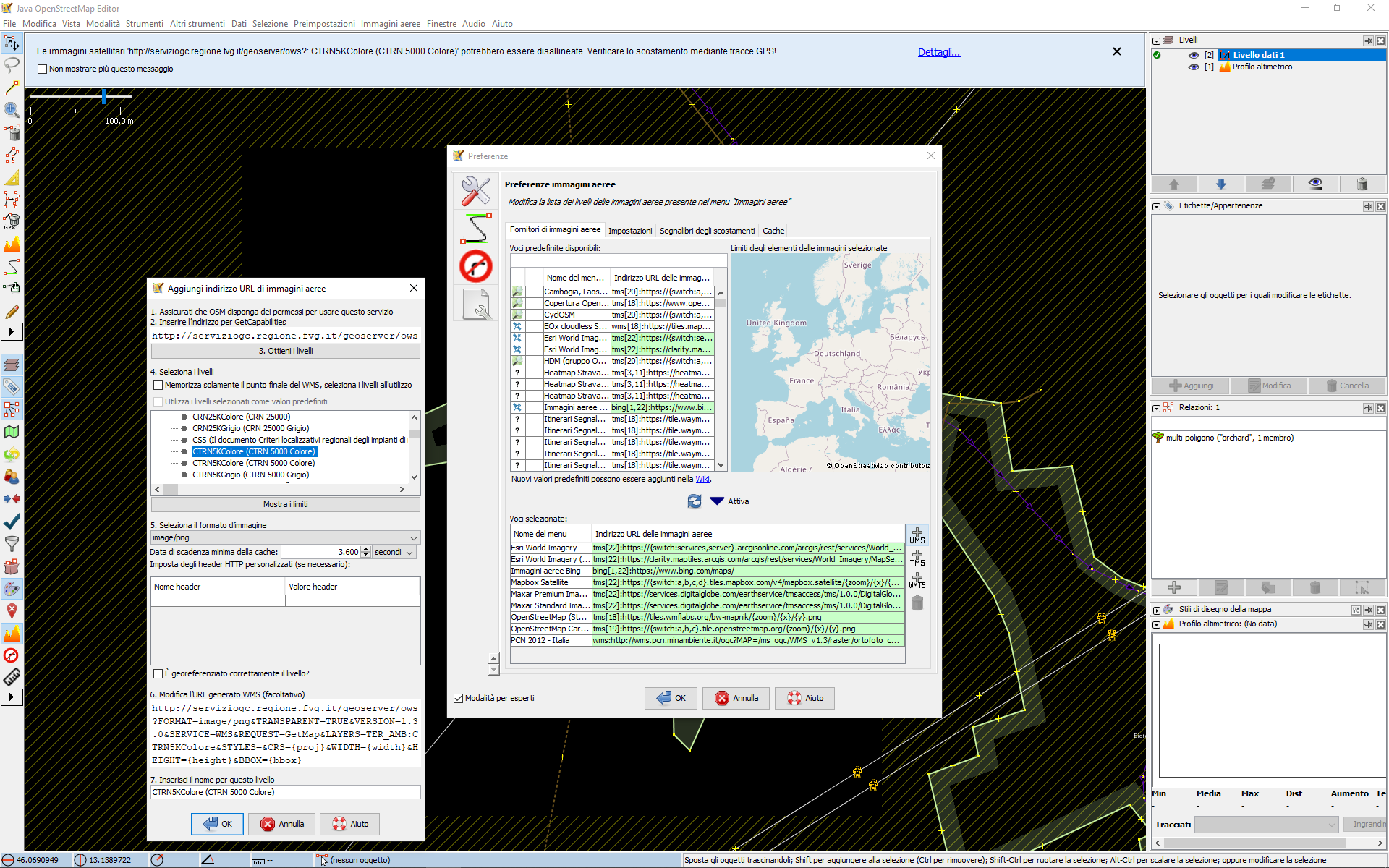Toggle visibility of 'Livello dati 1' layer

click(1194, 55)
